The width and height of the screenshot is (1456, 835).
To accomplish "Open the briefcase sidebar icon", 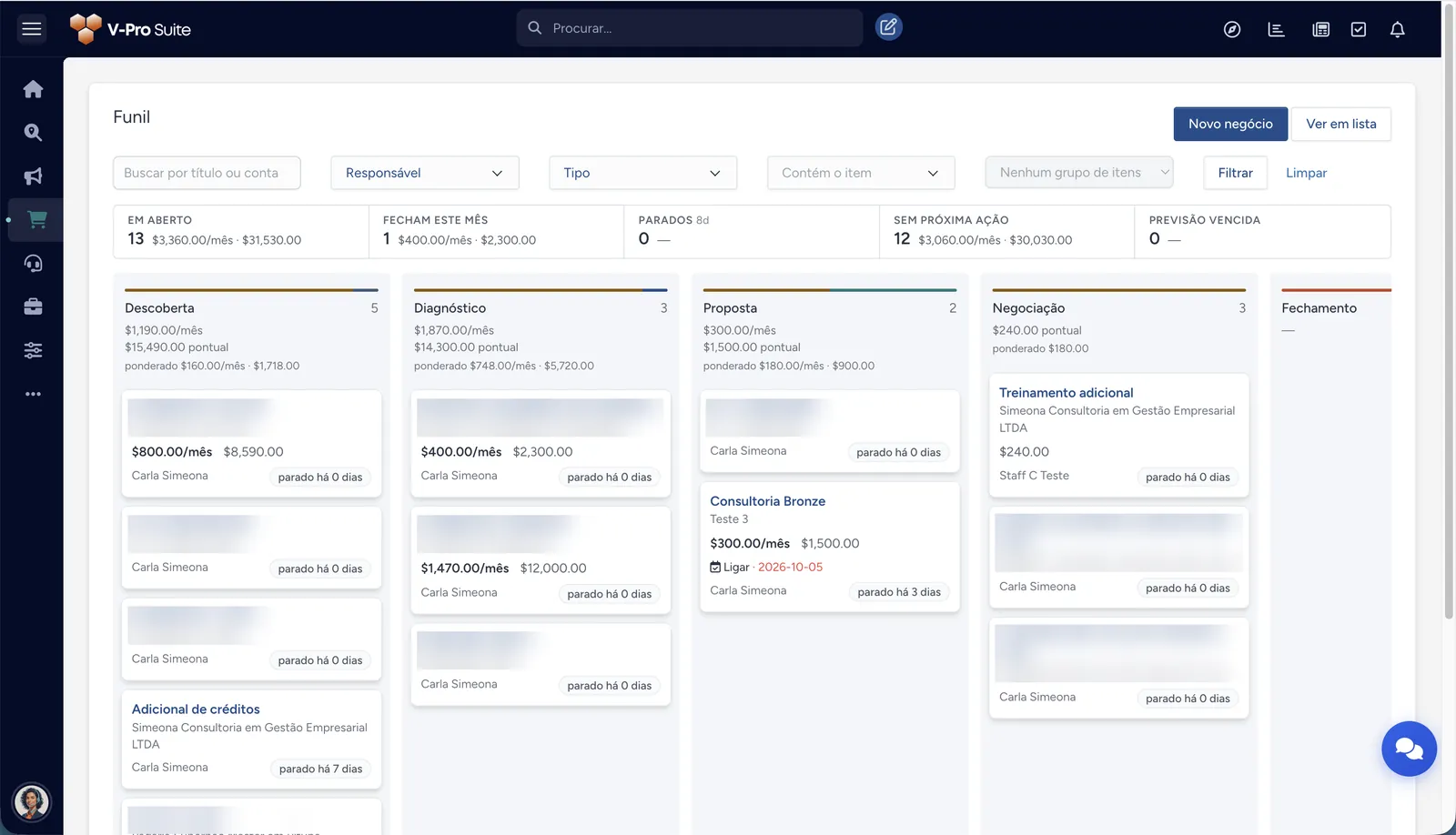I will pos(34,307).
